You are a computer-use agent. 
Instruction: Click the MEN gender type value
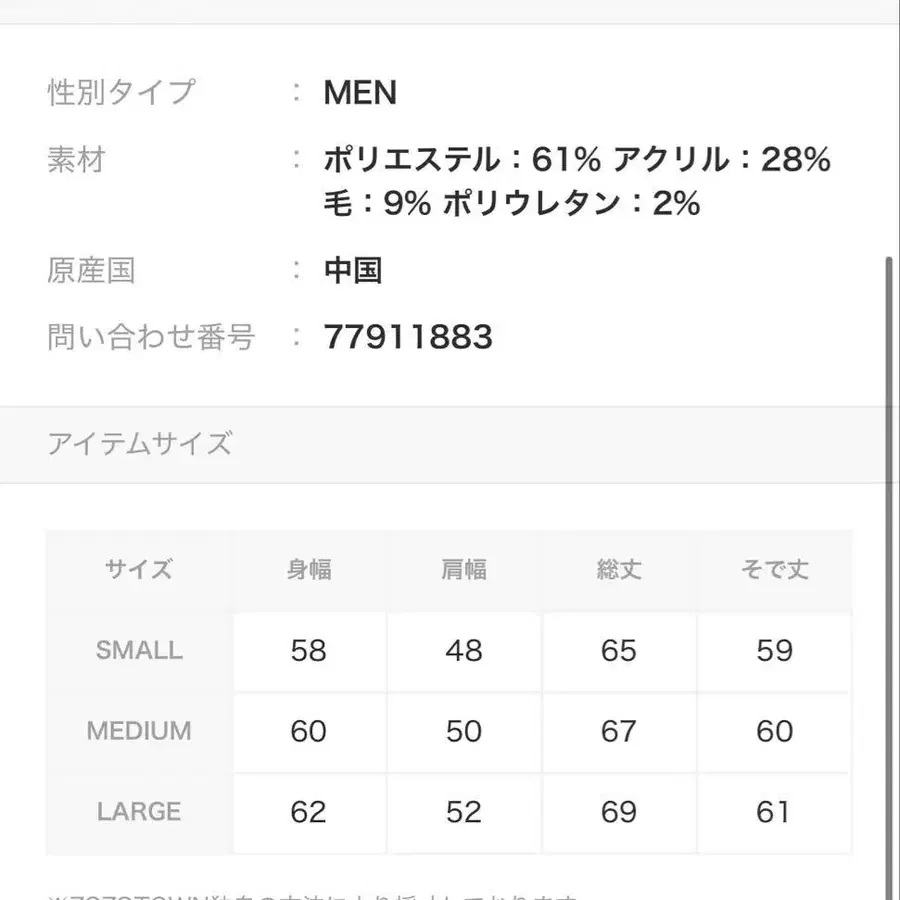tap(360, 93)
